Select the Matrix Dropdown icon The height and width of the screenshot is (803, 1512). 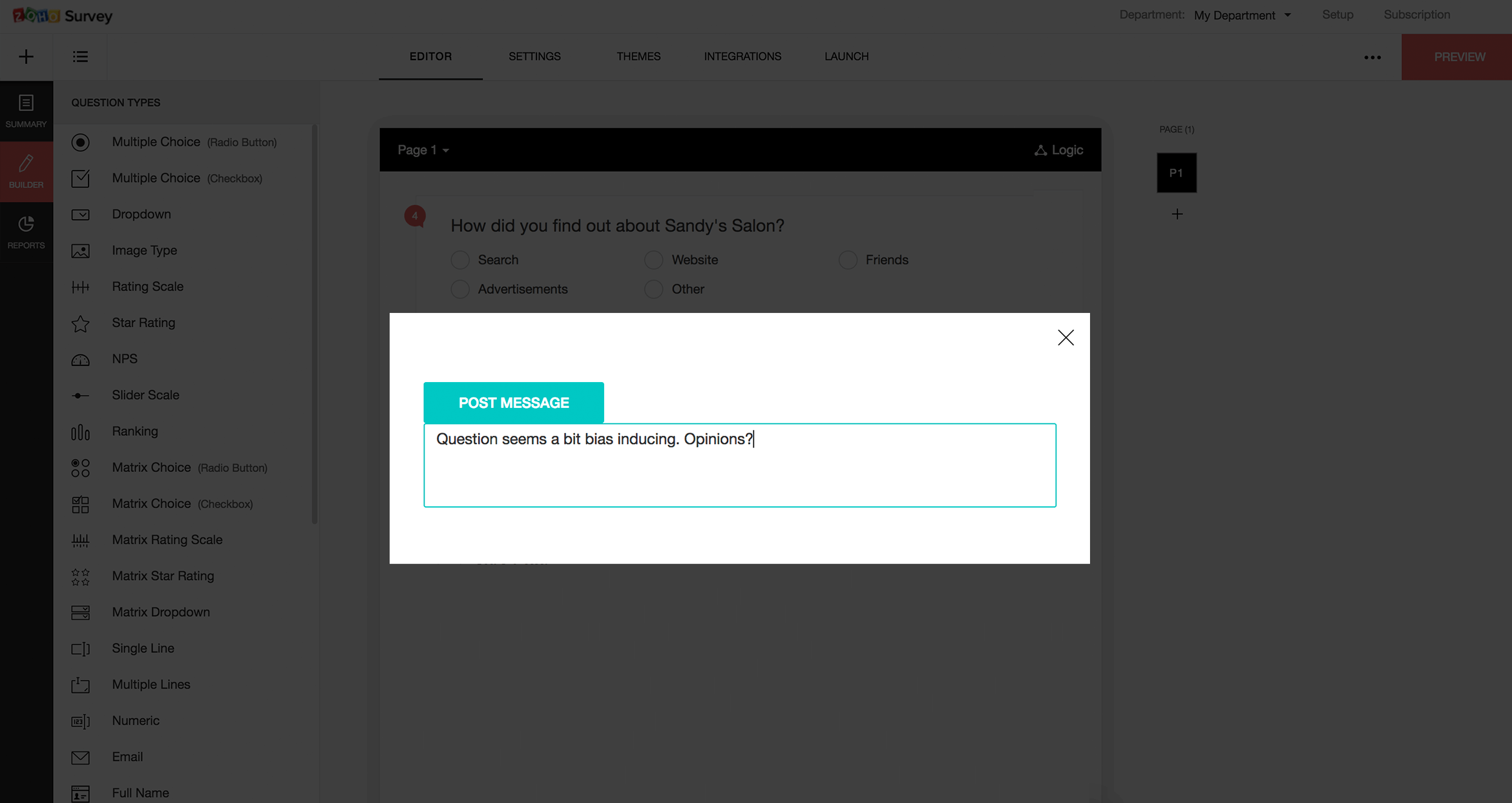(x=80, y=612)
